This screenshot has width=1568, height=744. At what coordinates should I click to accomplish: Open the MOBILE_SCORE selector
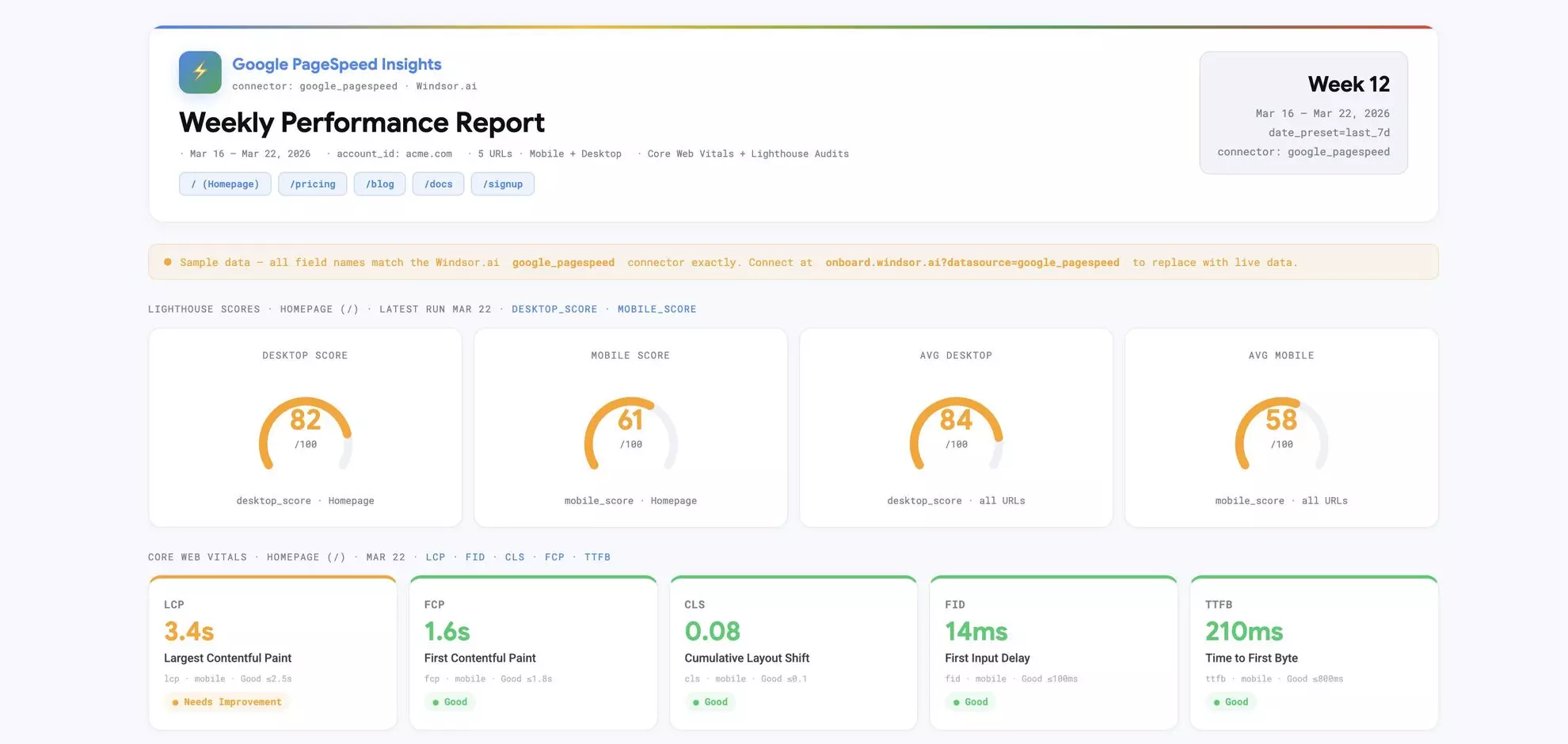click(x=657, y=309)
